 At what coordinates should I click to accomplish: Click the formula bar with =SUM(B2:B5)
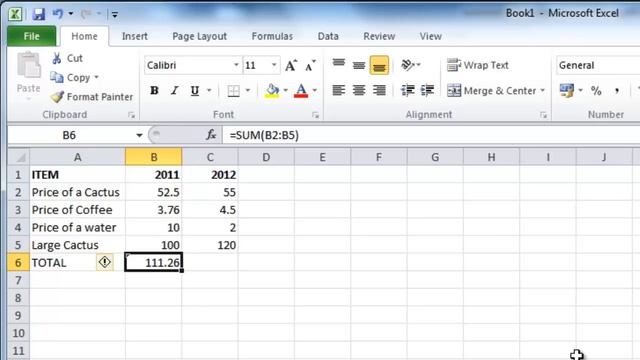point(431,135)
